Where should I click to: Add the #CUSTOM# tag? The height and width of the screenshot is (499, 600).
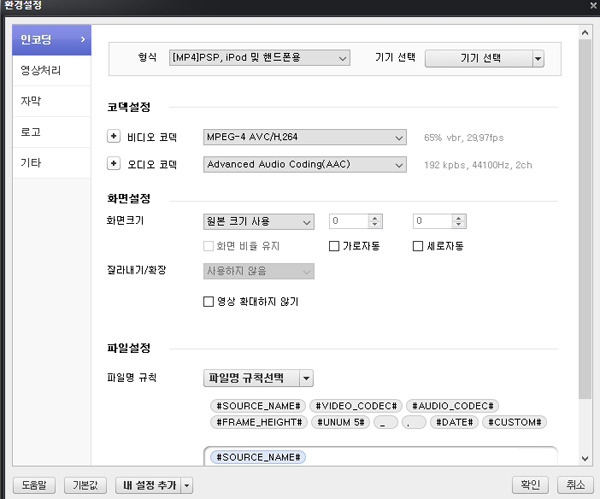pos(515,422)
